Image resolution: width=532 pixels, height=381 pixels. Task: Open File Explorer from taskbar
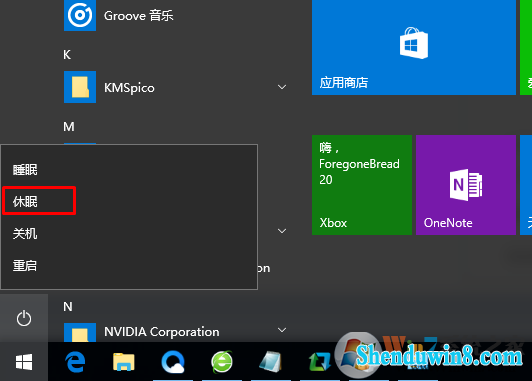pyautogui.click(x=124, y=362)
